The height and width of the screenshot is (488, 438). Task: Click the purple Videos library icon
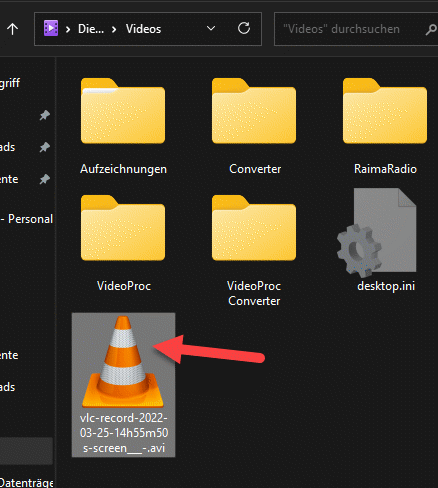coord(51,28)
